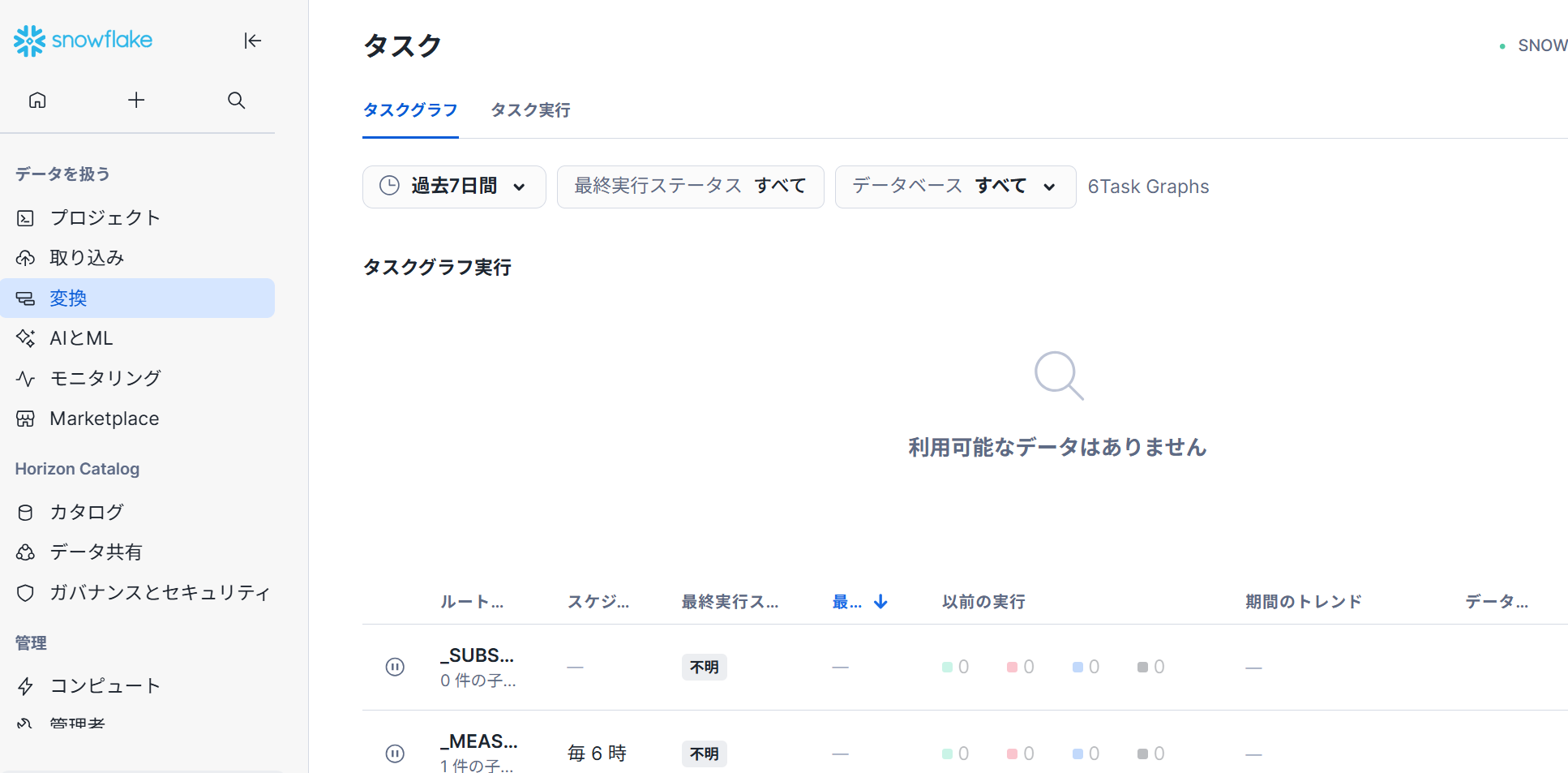Viewport: 1568px width, 773px height.
Task: Sort by ルート... column header
Action: coord(472,602)
